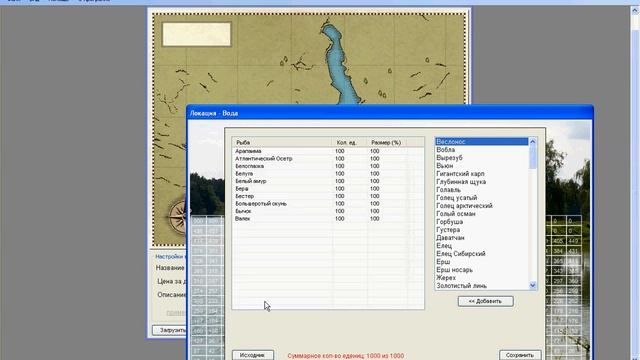Click the 'Кол. ед.' column header
This screenshot has height=360, width=640.
point(349,142)
